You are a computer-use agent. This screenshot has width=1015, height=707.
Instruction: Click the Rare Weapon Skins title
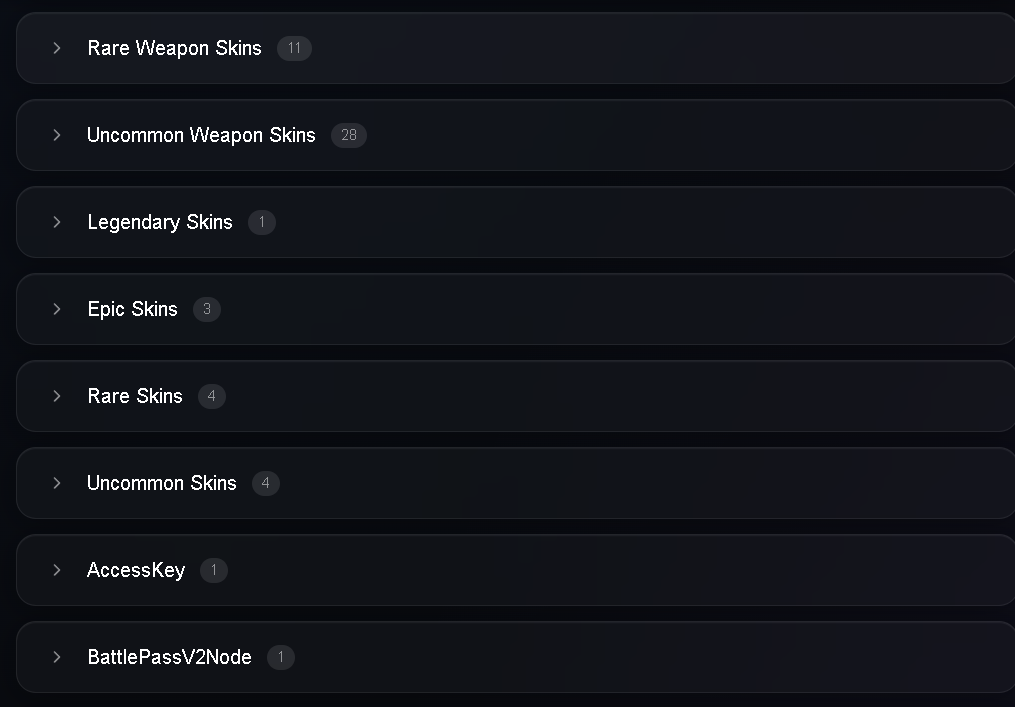click(174, 49)
